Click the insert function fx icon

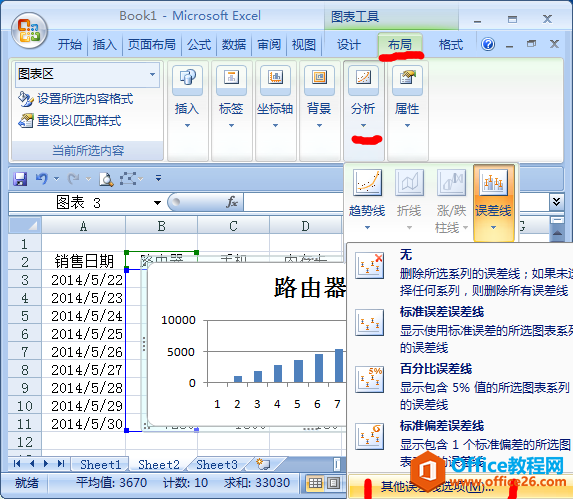tap(232, 202)
